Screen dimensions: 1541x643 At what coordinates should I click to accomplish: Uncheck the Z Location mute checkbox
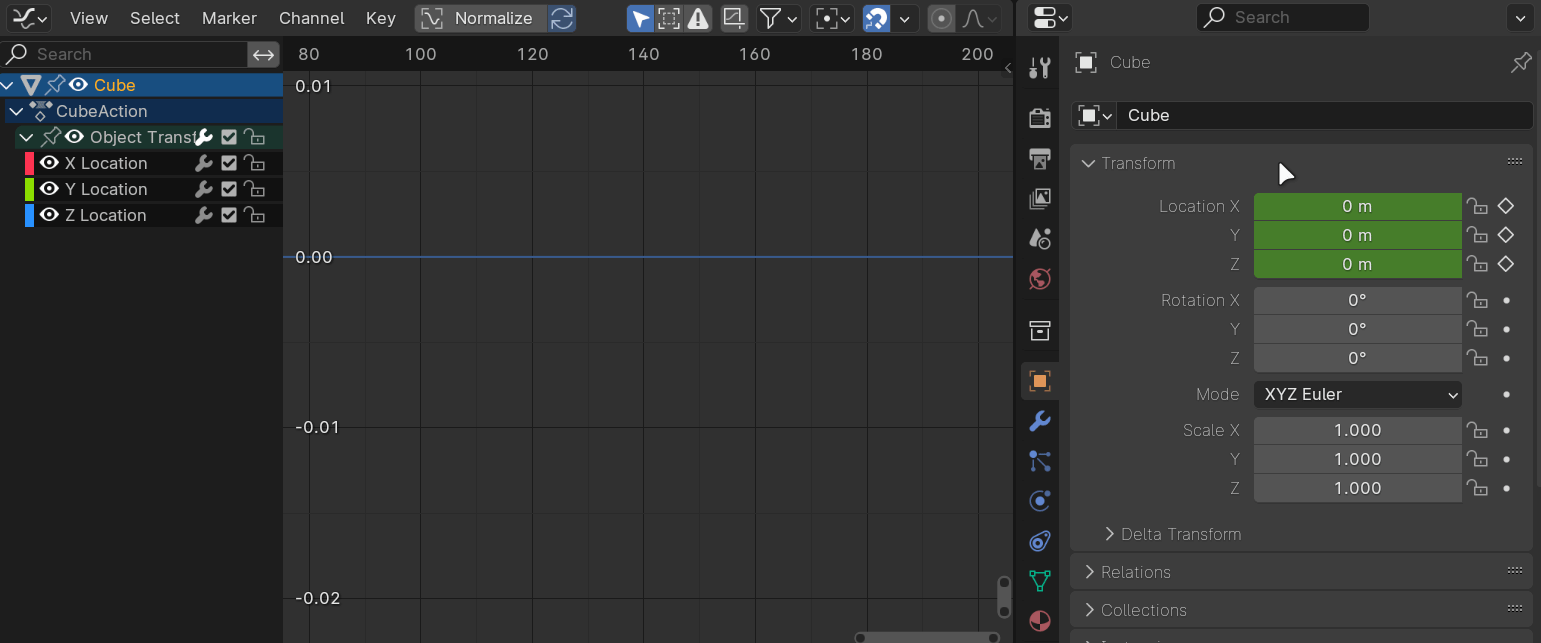point(229,215)
